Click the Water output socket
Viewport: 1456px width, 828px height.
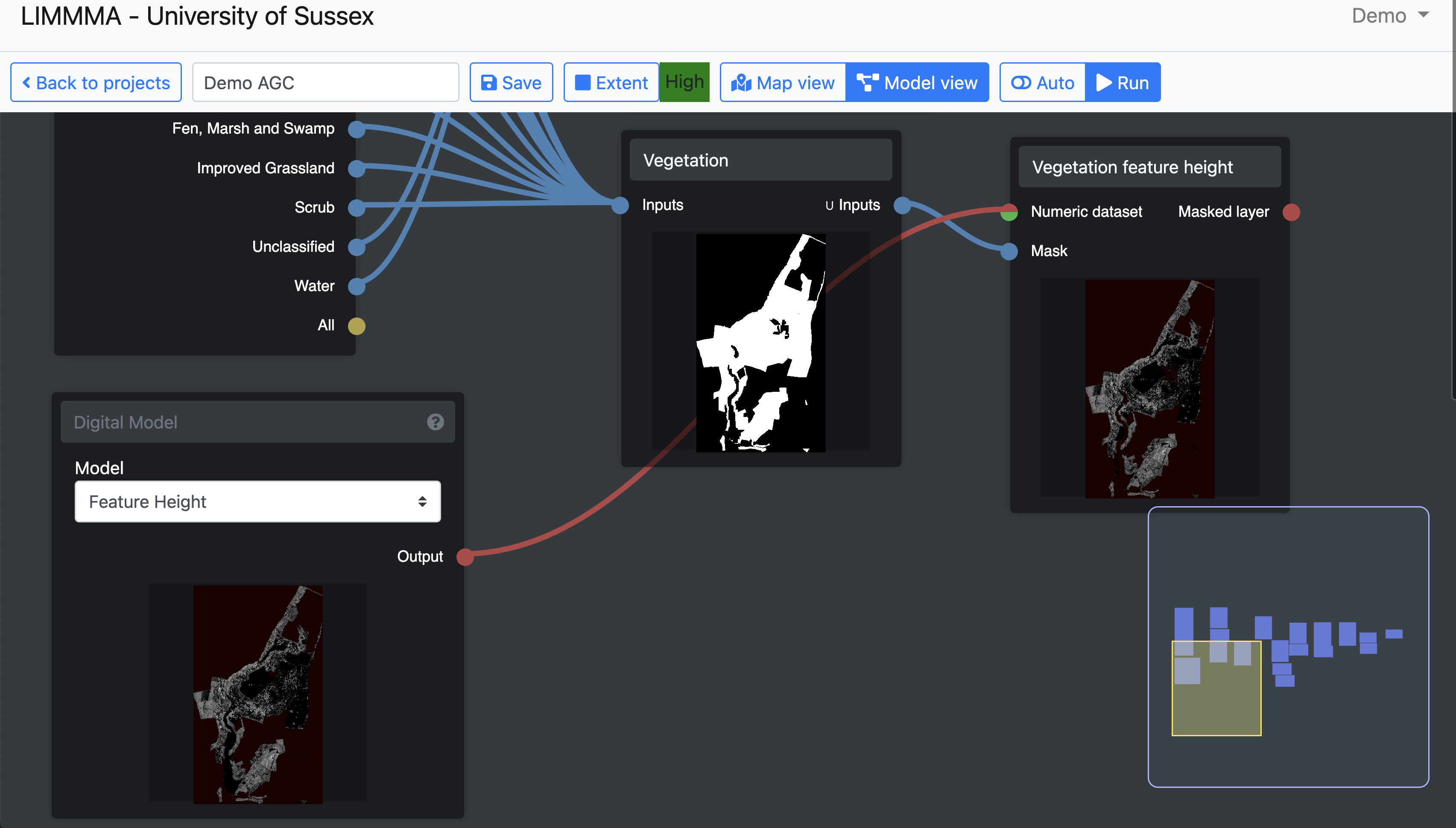tap(357, 286)
